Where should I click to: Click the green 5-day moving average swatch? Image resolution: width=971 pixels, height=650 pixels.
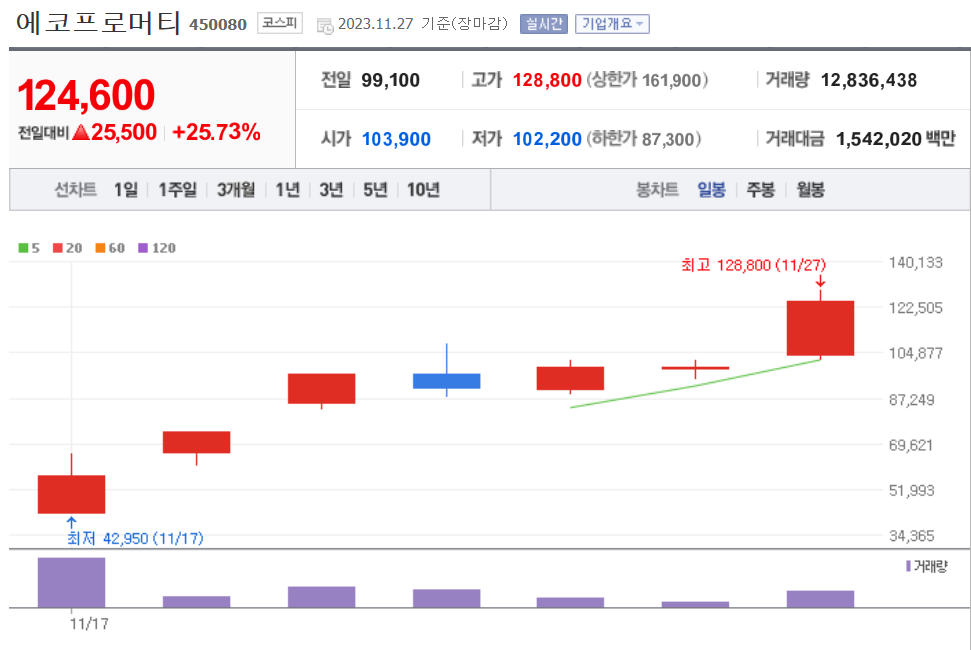(23, 248)
